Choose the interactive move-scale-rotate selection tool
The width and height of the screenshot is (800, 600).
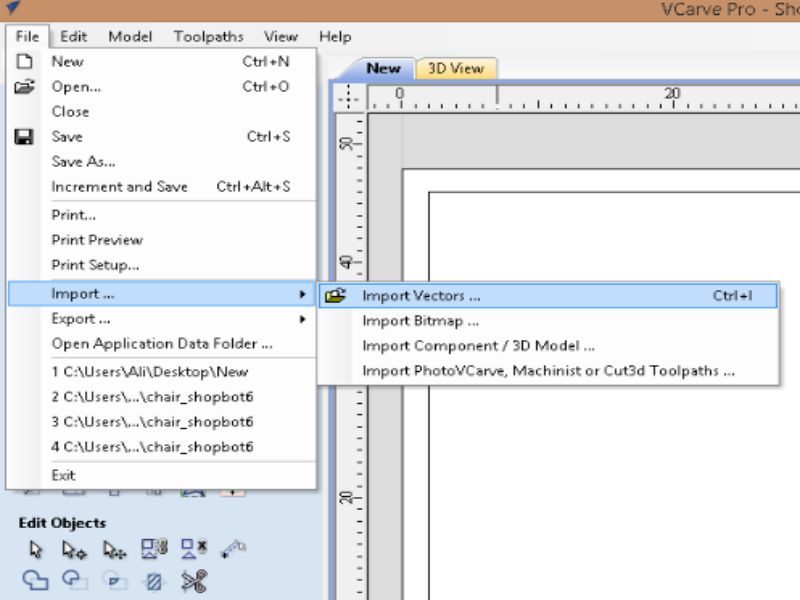(x=114, y=549)
